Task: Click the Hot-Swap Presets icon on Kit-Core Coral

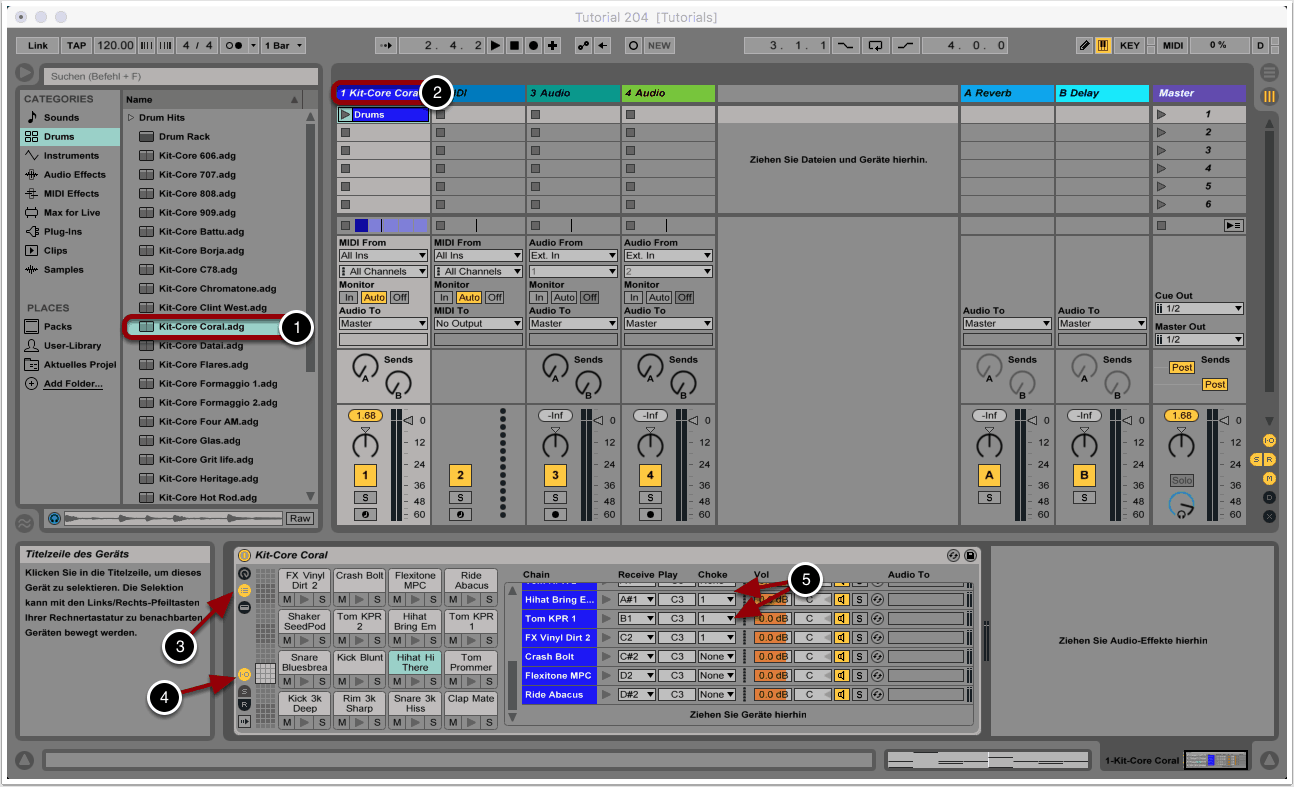Action: (953, 555)
